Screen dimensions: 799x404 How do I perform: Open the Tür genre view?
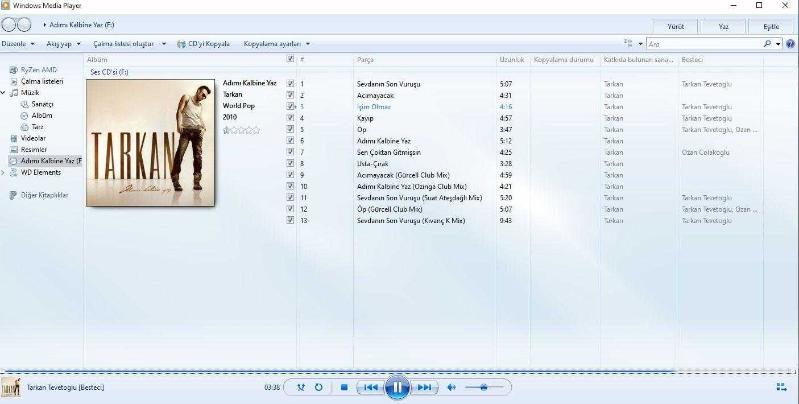[37, 127]
